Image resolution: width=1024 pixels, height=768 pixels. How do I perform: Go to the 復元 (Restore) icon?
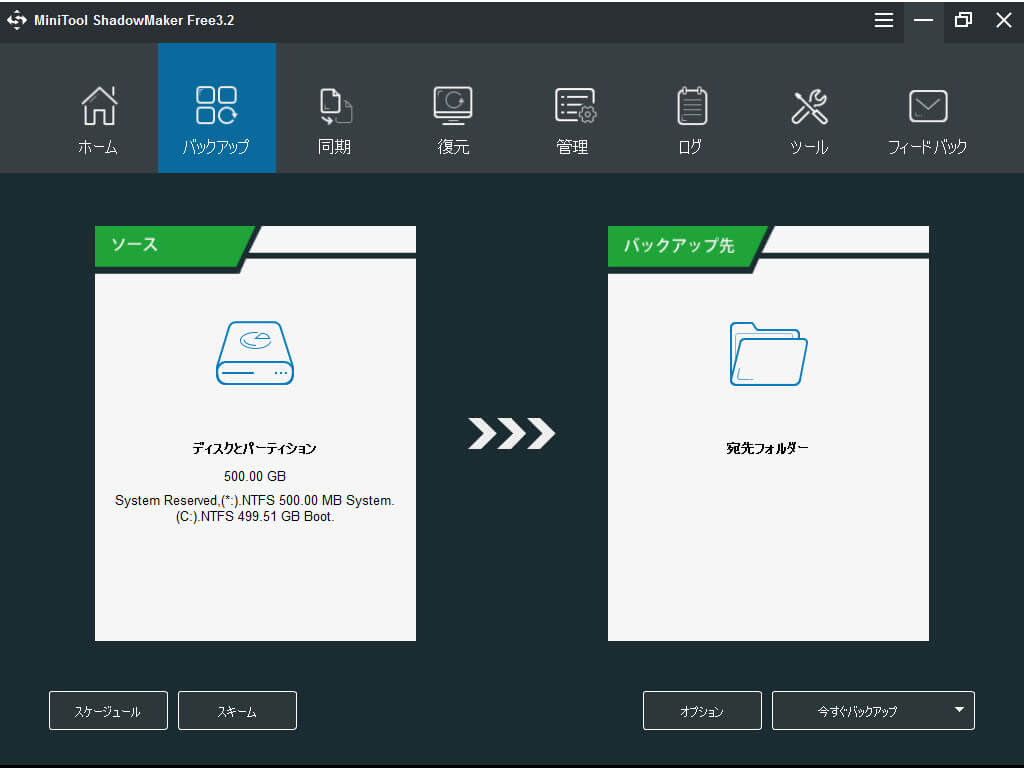click(453, 105)
